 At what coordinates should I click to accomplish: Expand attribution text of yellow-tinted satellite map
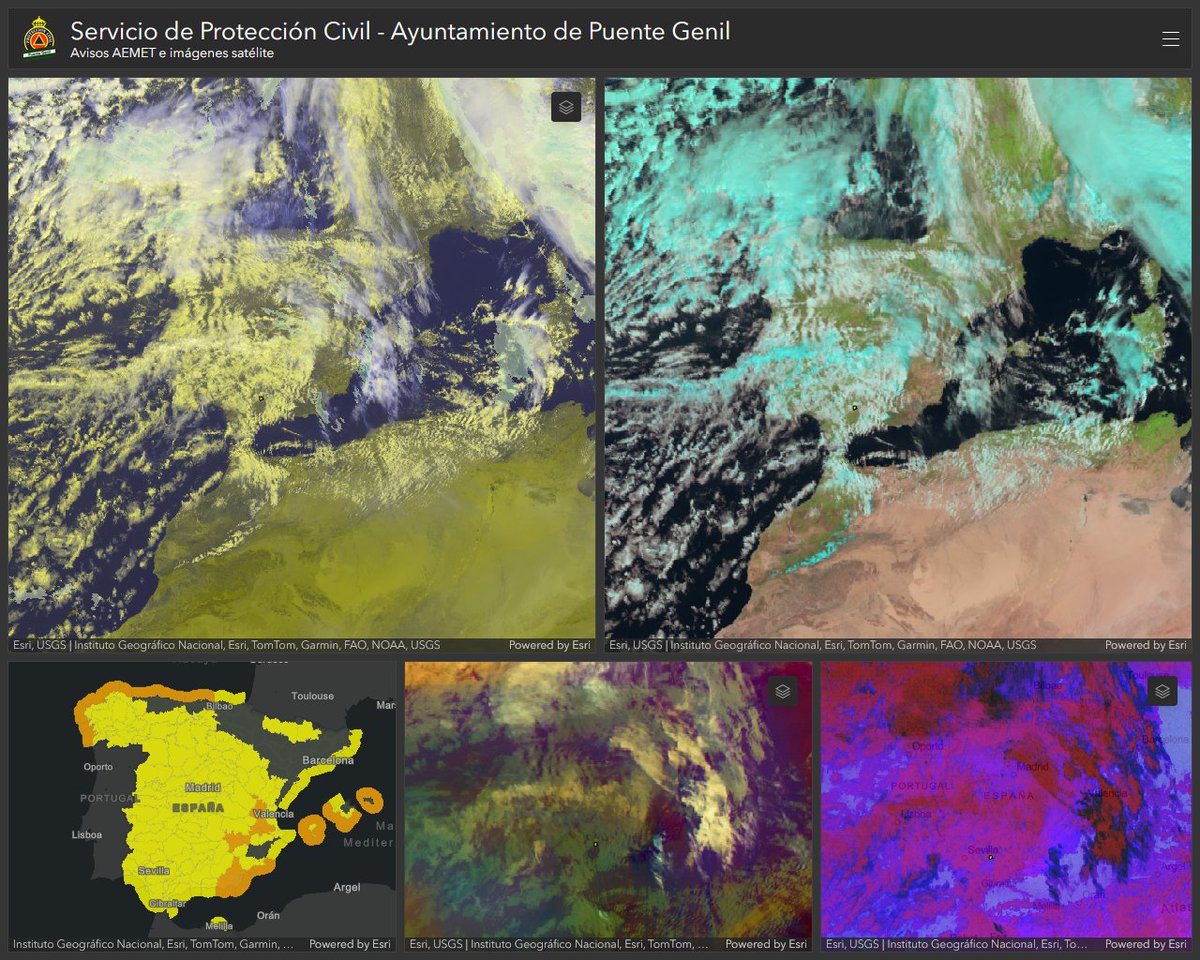point(226,645)
